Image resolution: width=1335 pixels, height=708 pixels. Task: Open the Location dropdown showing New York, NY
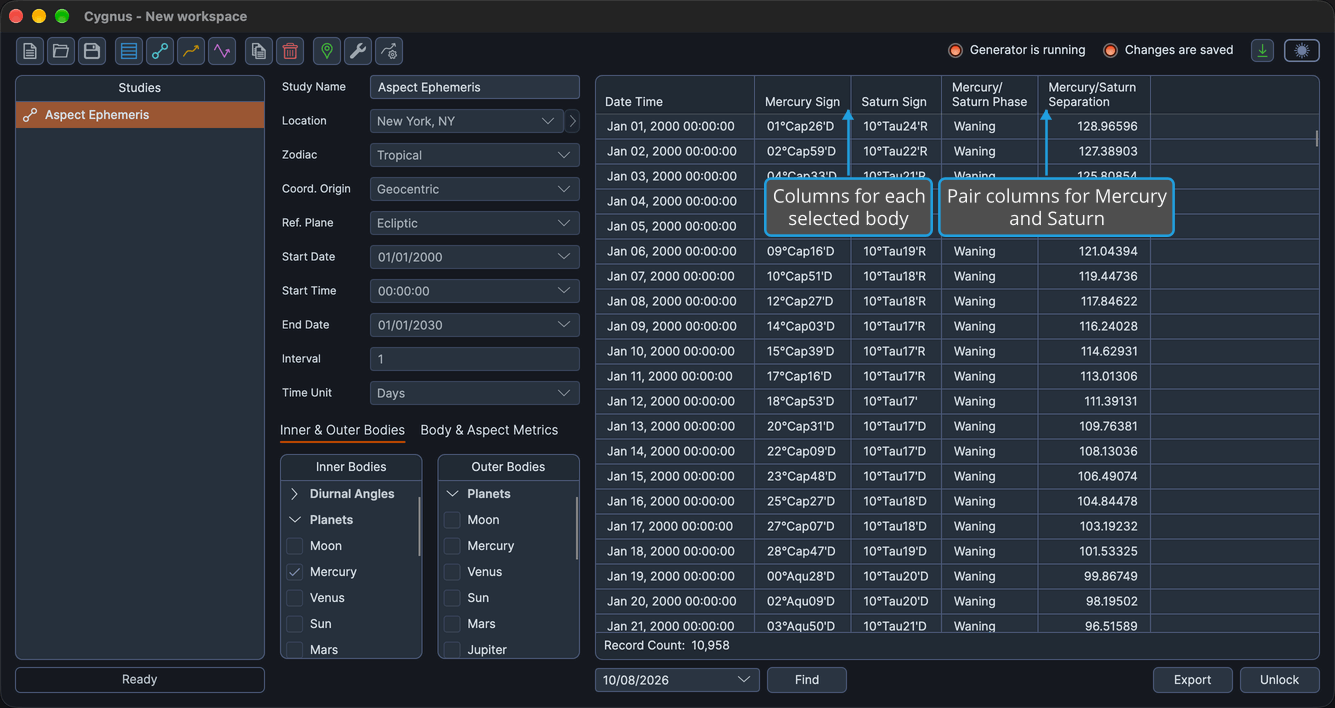coord(467,121)
